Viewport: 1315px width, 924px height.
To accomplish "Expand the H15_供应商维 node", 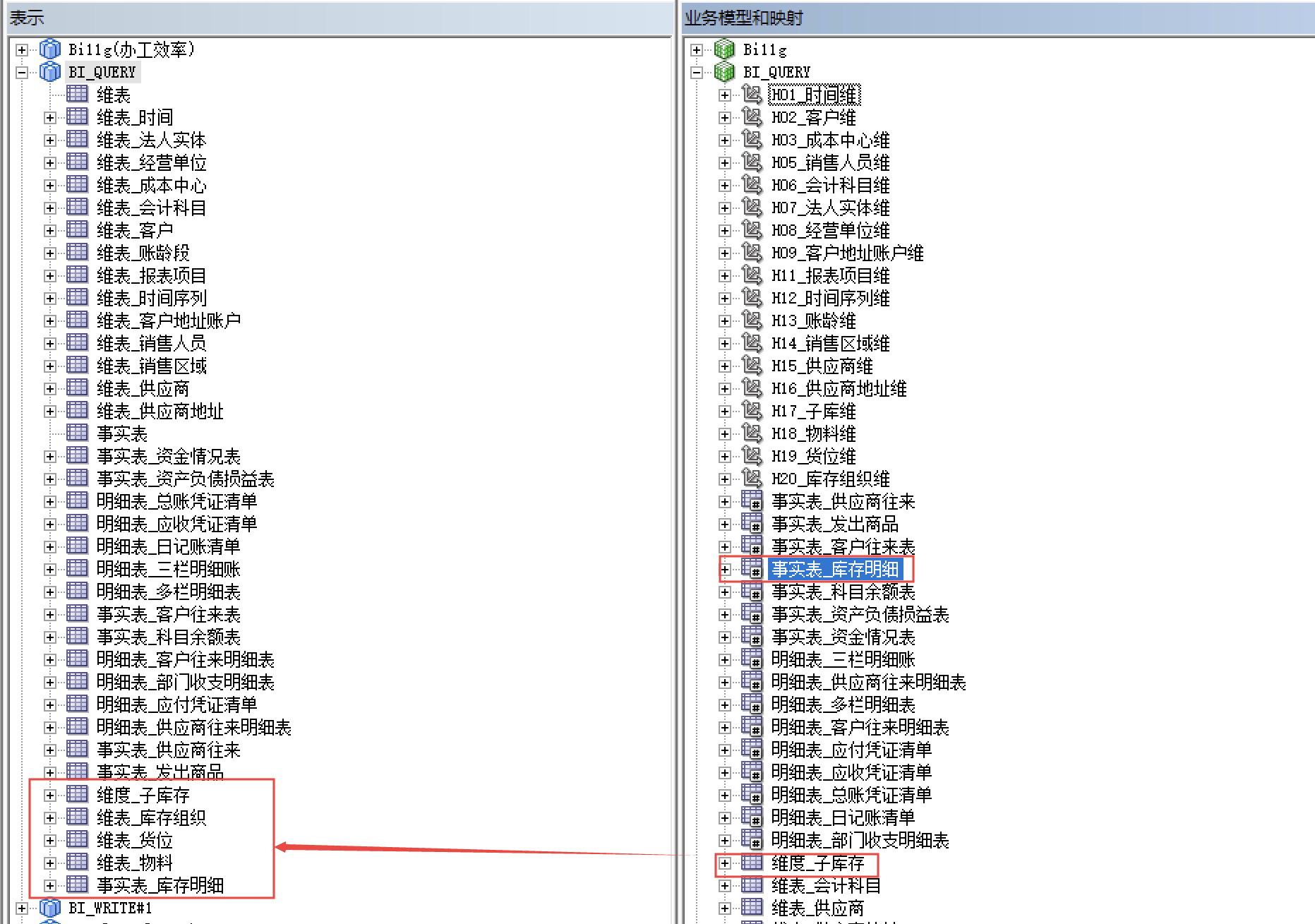I will coord(724,366).
